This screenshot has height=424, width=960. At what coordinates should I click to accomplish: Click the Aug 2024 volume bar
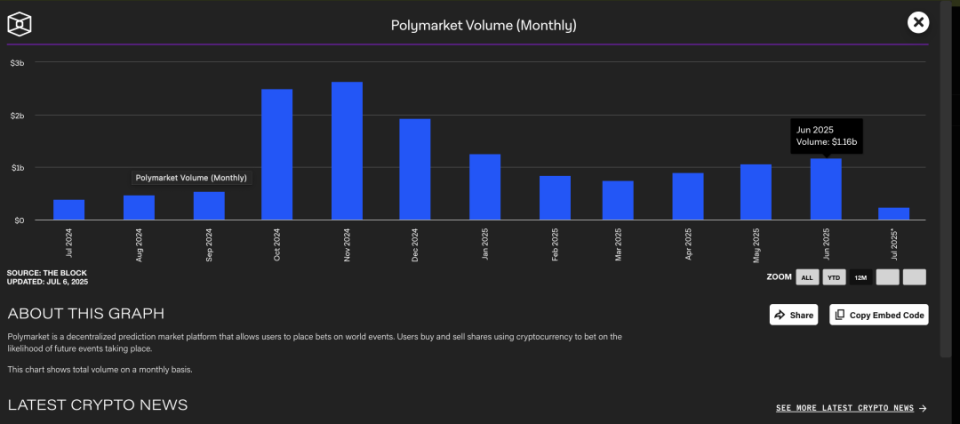pos(139,207)
